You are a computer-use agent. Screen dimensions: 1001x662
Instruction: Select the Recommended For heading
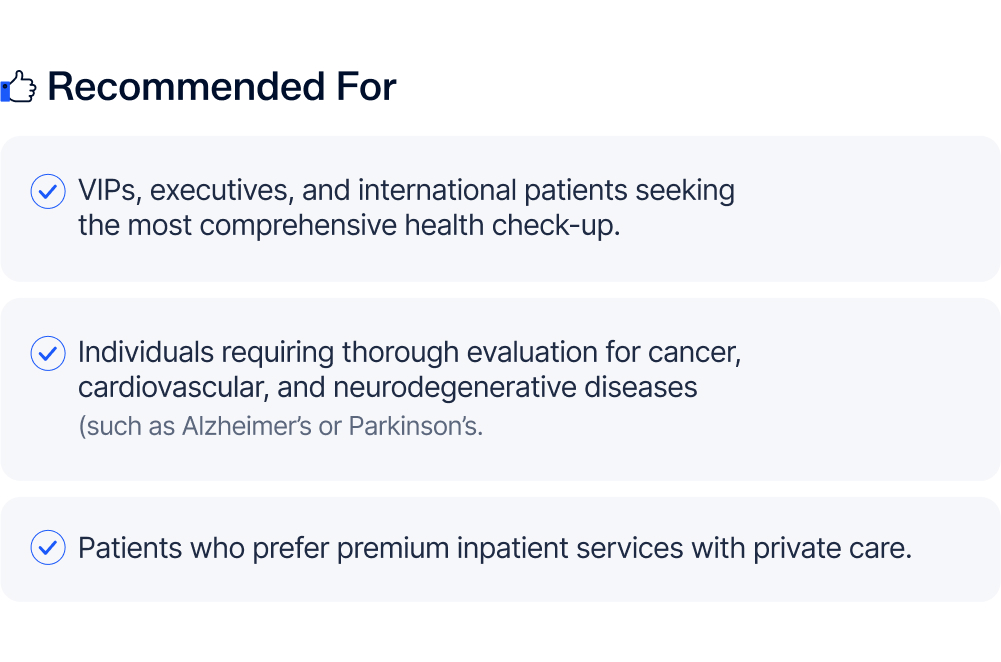(221, 87)
